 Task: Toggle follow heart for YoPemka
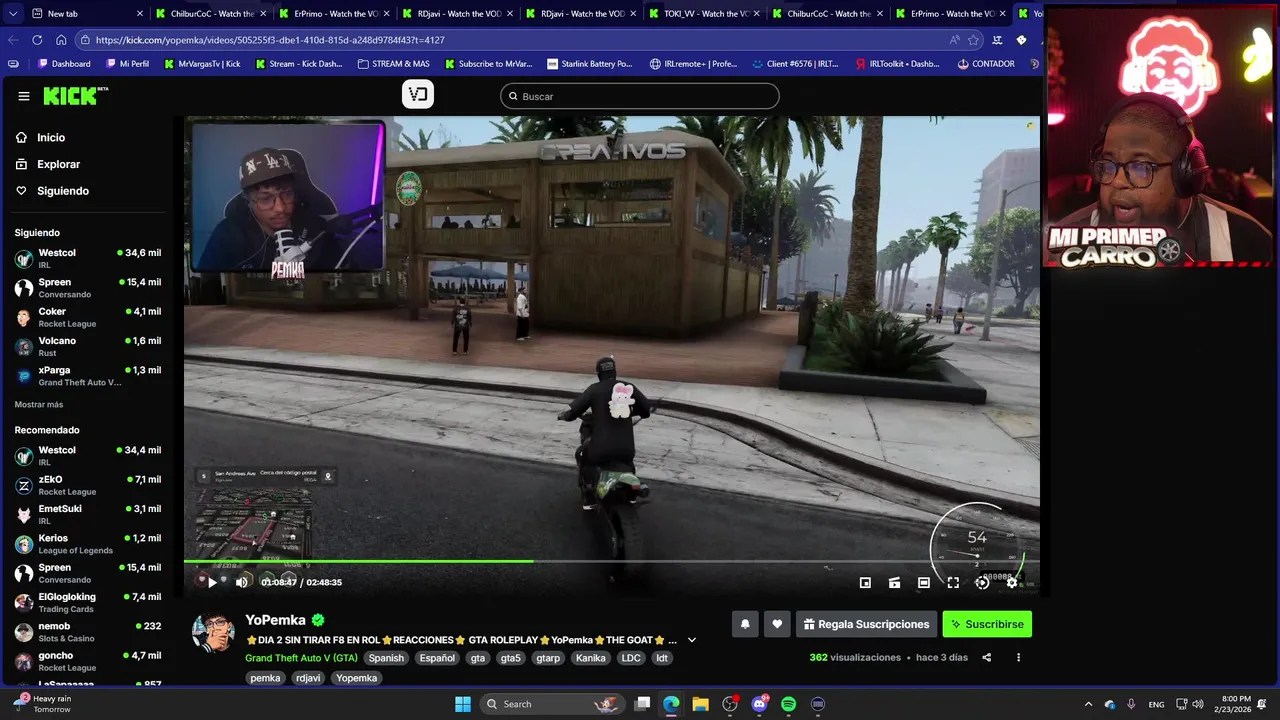(777, 624)
